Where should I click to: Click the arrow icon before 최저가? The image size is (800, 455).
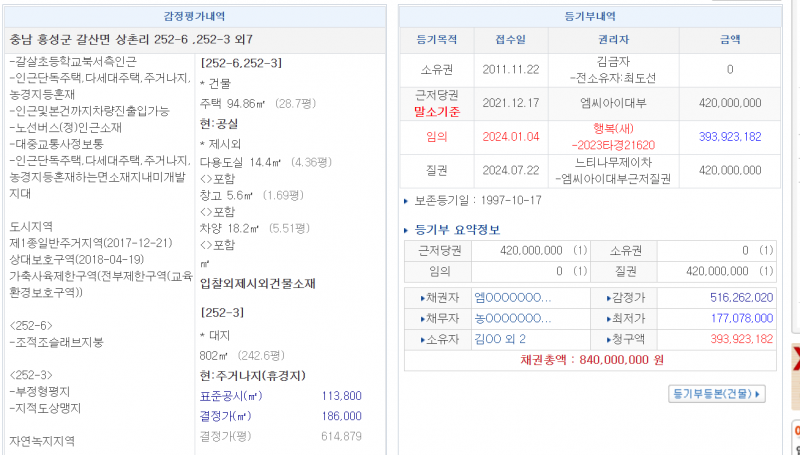click(x=608, y=318)
